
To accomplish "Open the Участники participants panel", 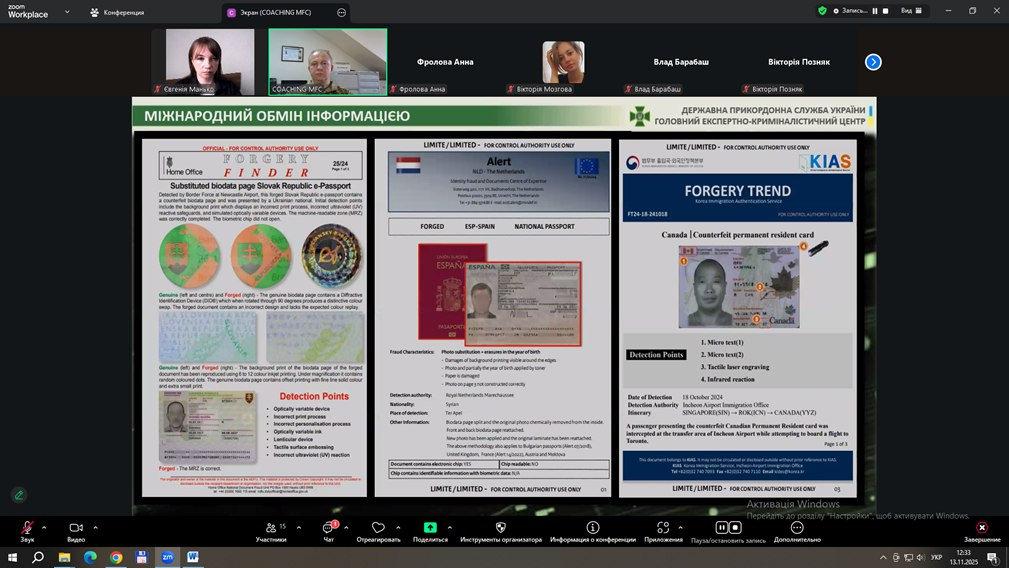I will tap(271, 528).
